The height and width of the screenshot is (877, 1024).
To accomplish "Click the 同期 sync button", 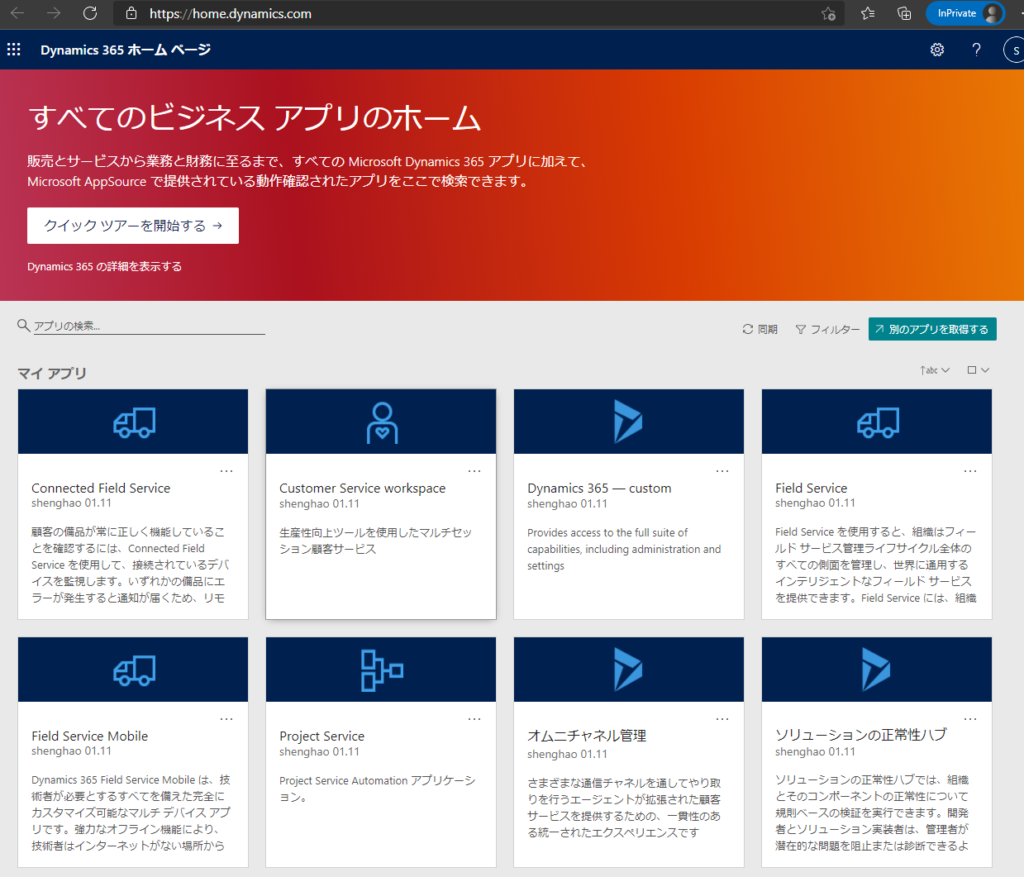I will [760, 329].
